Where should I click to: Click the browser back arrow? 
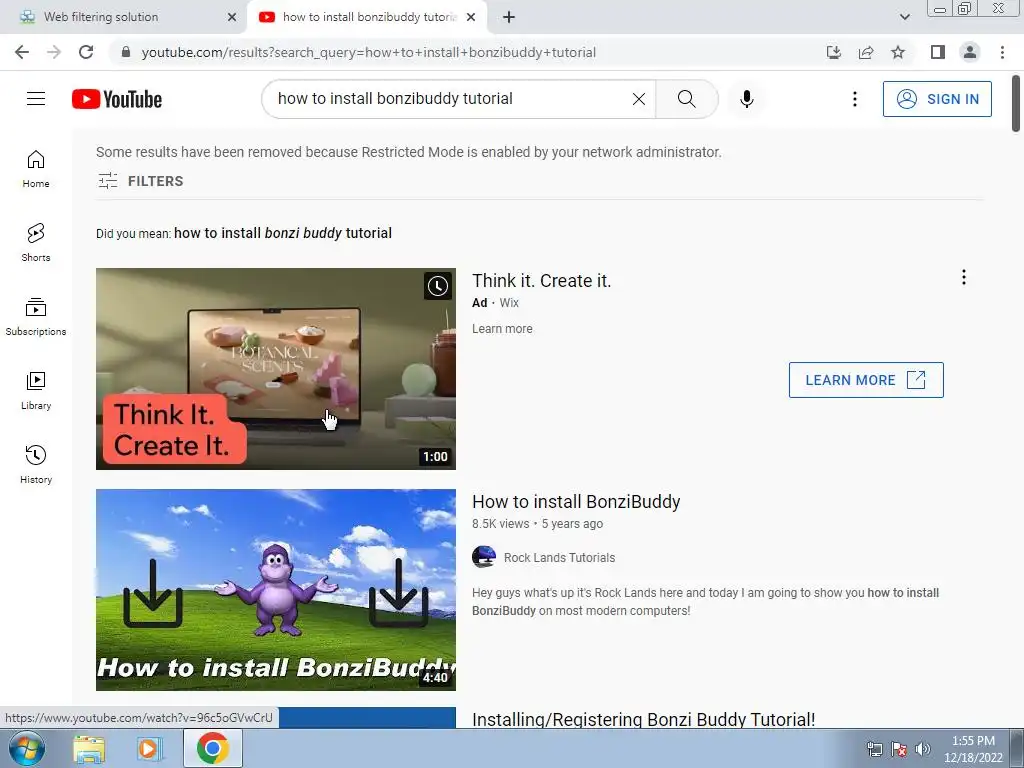pos(22,52)
